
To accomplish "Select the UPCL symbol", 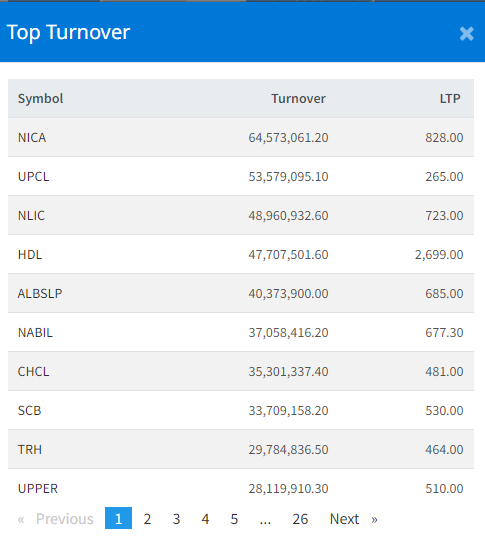I will pos(33,177).
